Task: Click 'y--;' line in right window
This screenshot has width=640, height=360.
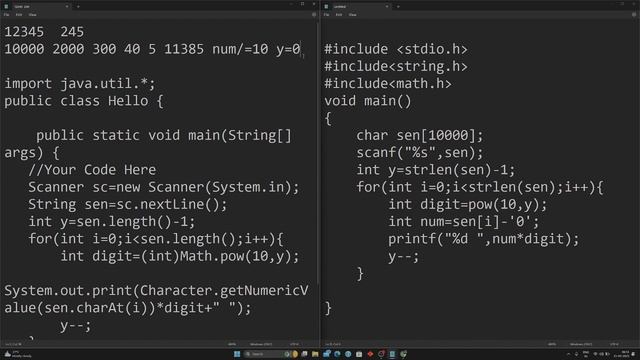Action: coord(403,256)
